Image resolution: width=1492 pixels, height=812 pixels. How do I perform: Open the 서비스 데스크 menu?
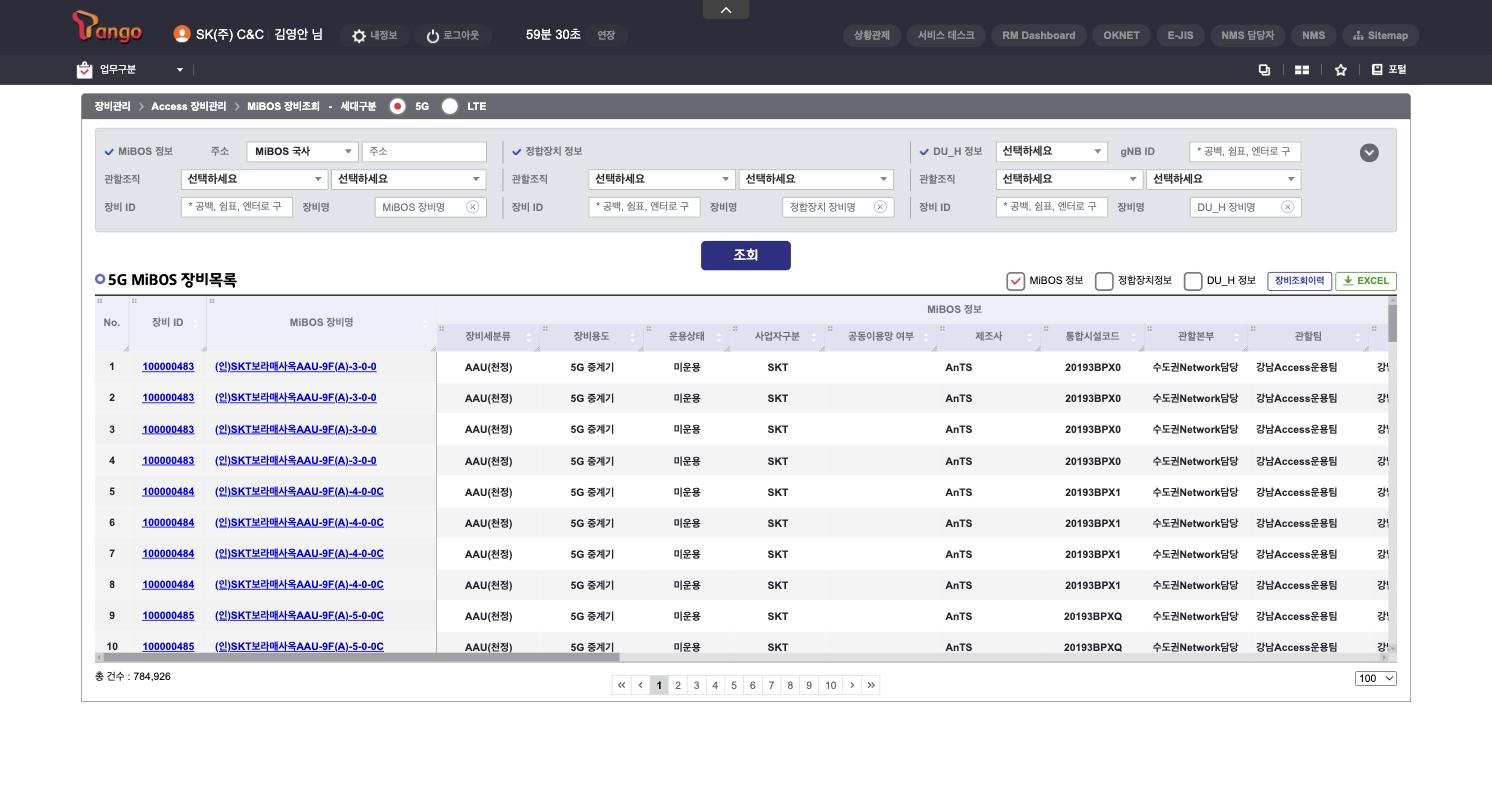click(x=946, y=35)
